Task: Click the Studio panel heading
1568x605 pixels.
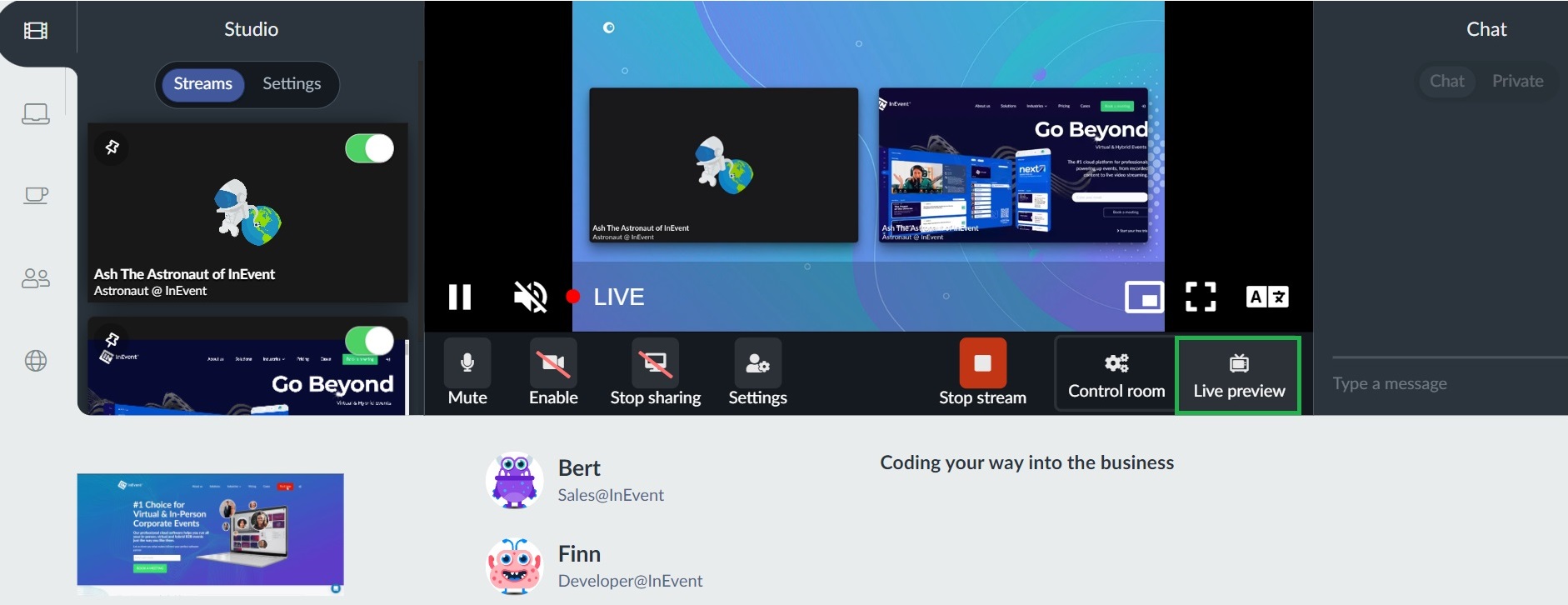Action: click(x=251, y=29)
